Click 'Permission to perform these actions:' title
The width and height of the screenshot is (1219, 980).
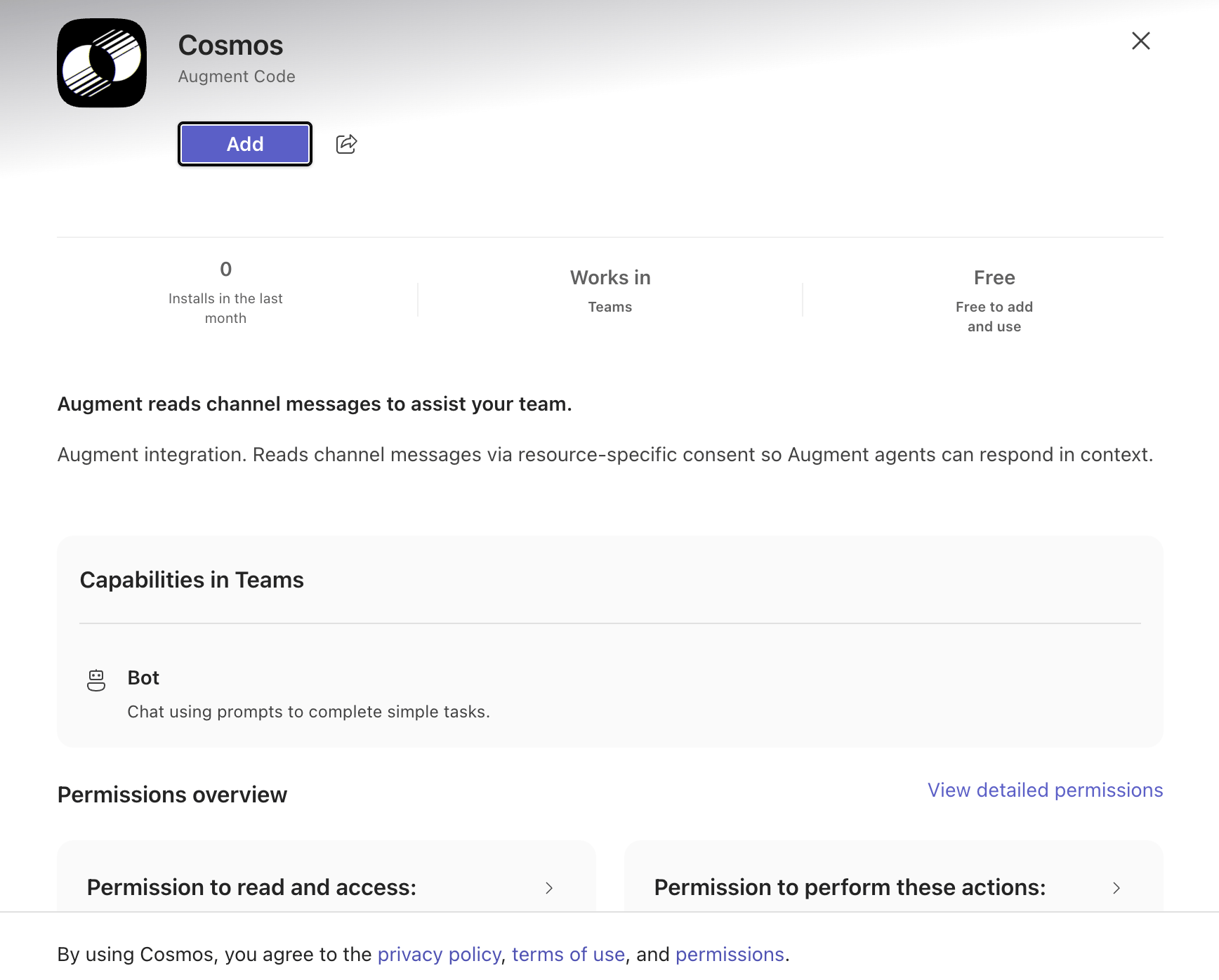850,887
